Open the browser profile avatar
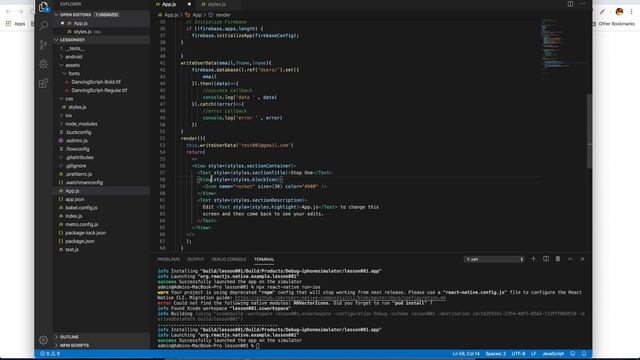 tap(619, 11)
